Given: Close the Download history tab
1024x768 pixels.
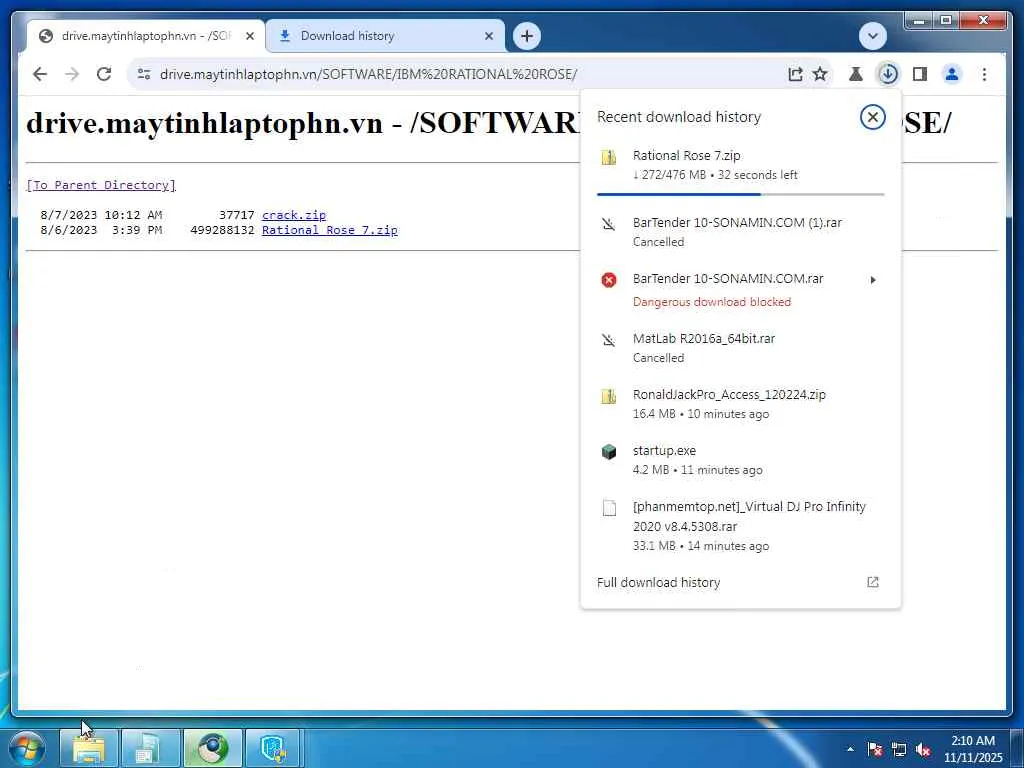Looking at the screenshot, I should 488,37.
